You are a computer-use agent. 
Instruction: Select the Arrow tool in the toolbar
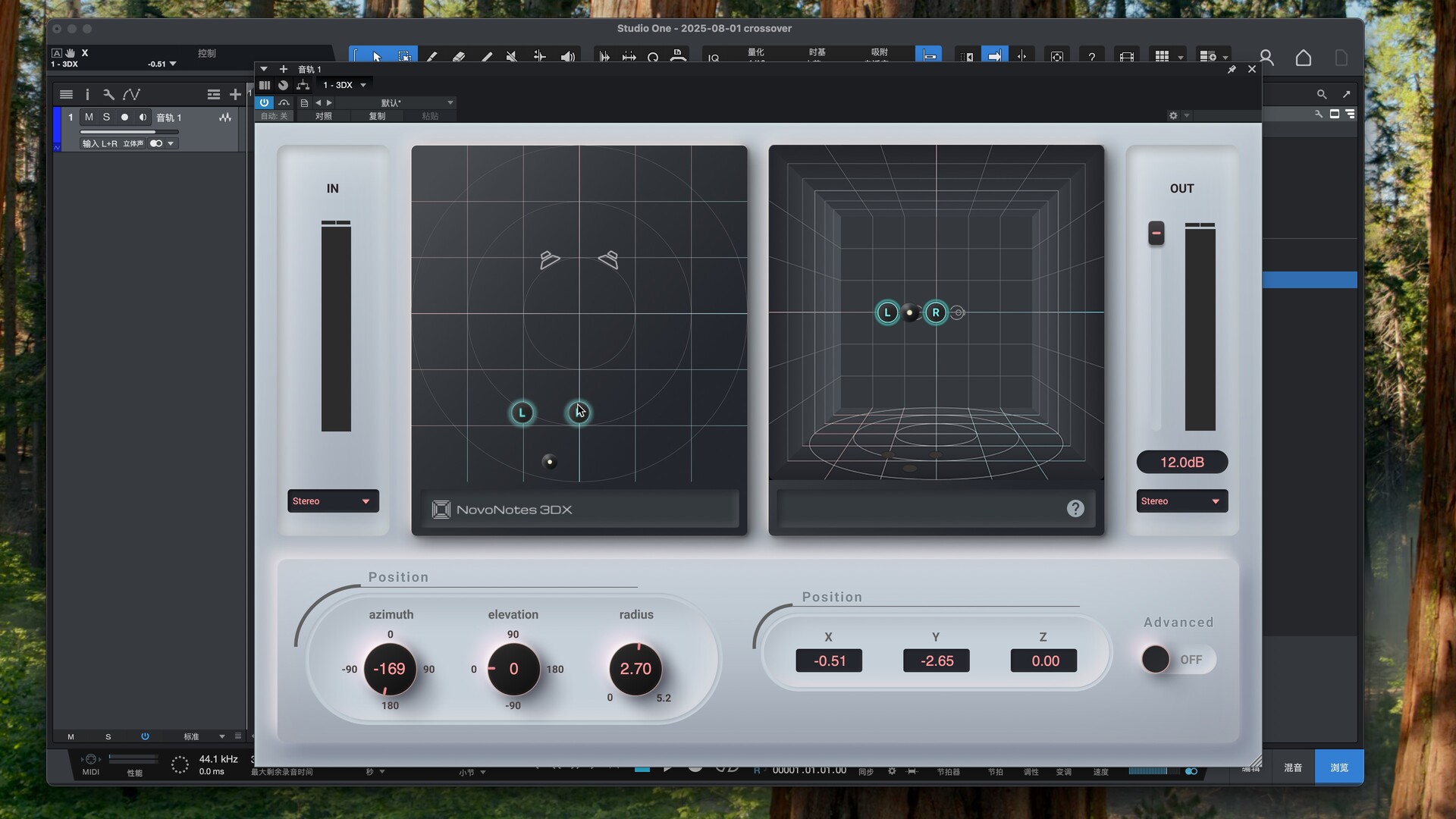(x=377, y=57)
